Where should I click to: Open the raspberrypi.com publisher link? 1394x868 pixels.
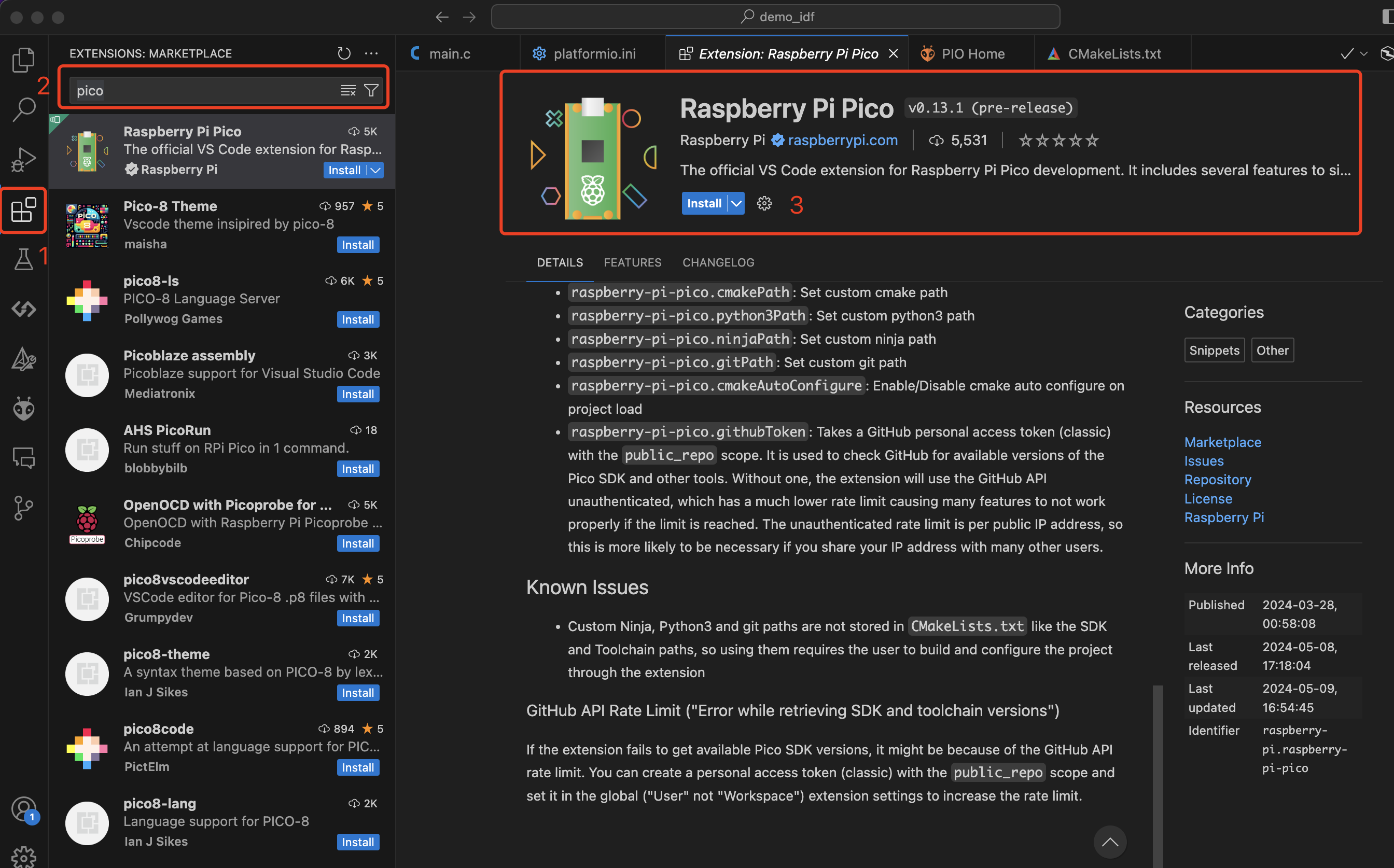click(842, 140)
